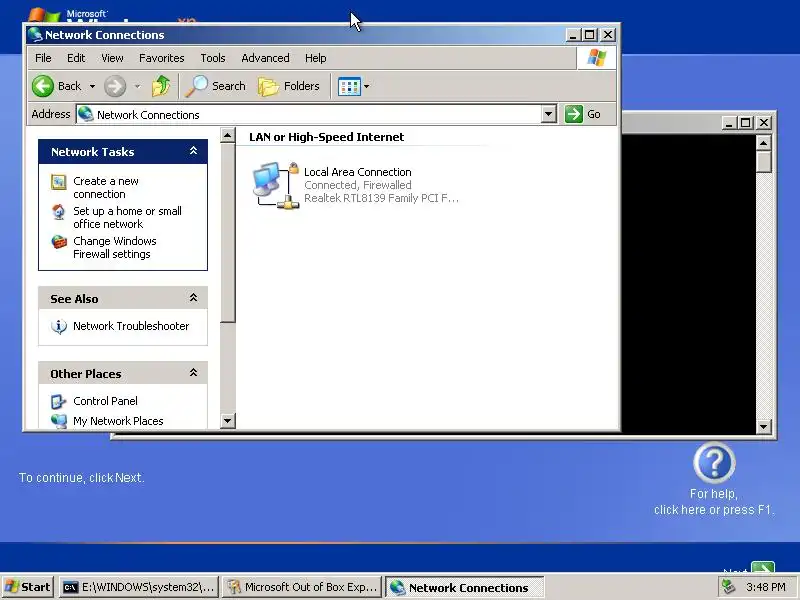Click the system tray network icon
Viewport: 800px width, 600px height.
coord(729,587)
